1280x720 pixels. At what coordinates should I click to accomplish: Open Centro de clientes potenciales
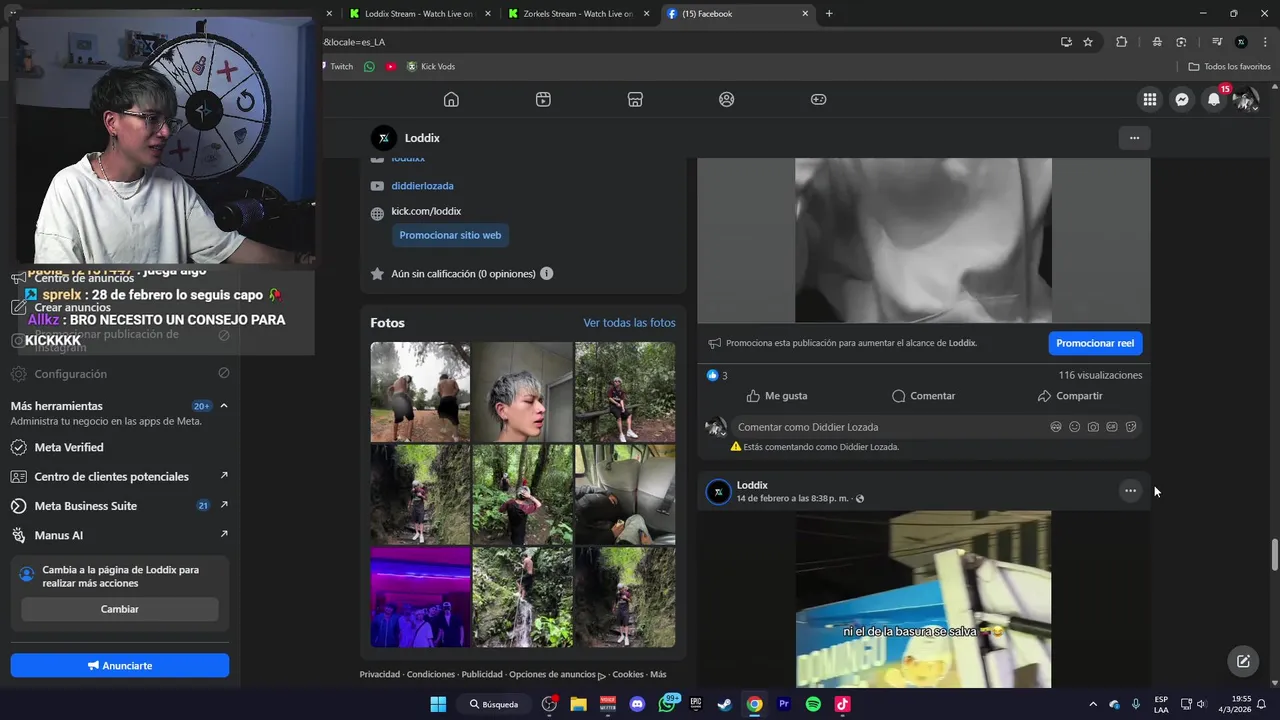(120, 476)
